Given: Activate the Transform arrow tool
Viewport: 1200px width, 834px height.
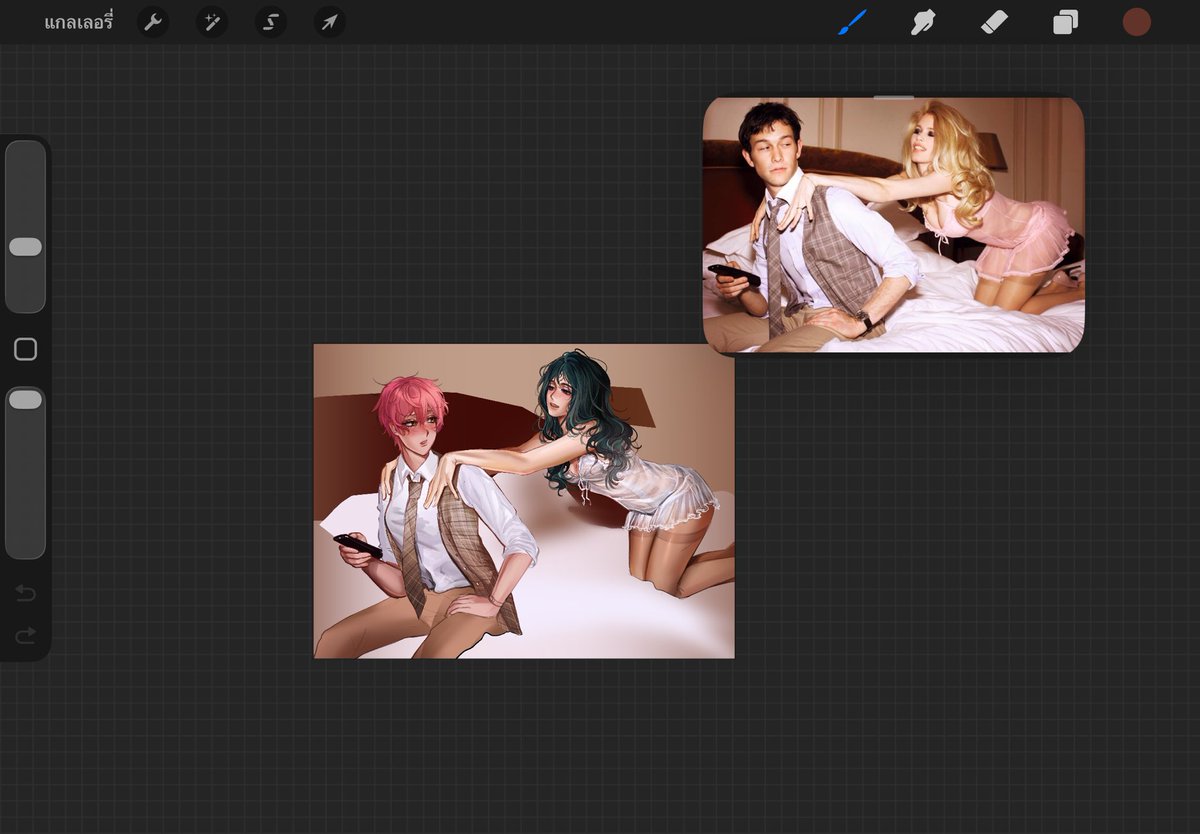Looking at the screenshot, I should 329,22.
